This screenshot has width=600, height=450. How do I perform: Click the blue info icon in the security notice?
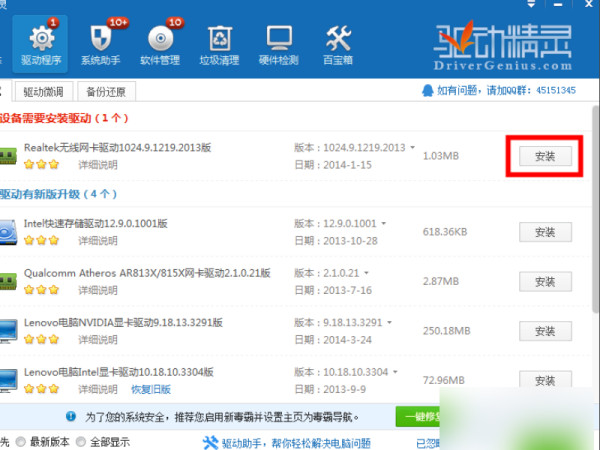[x=71, y=416]
